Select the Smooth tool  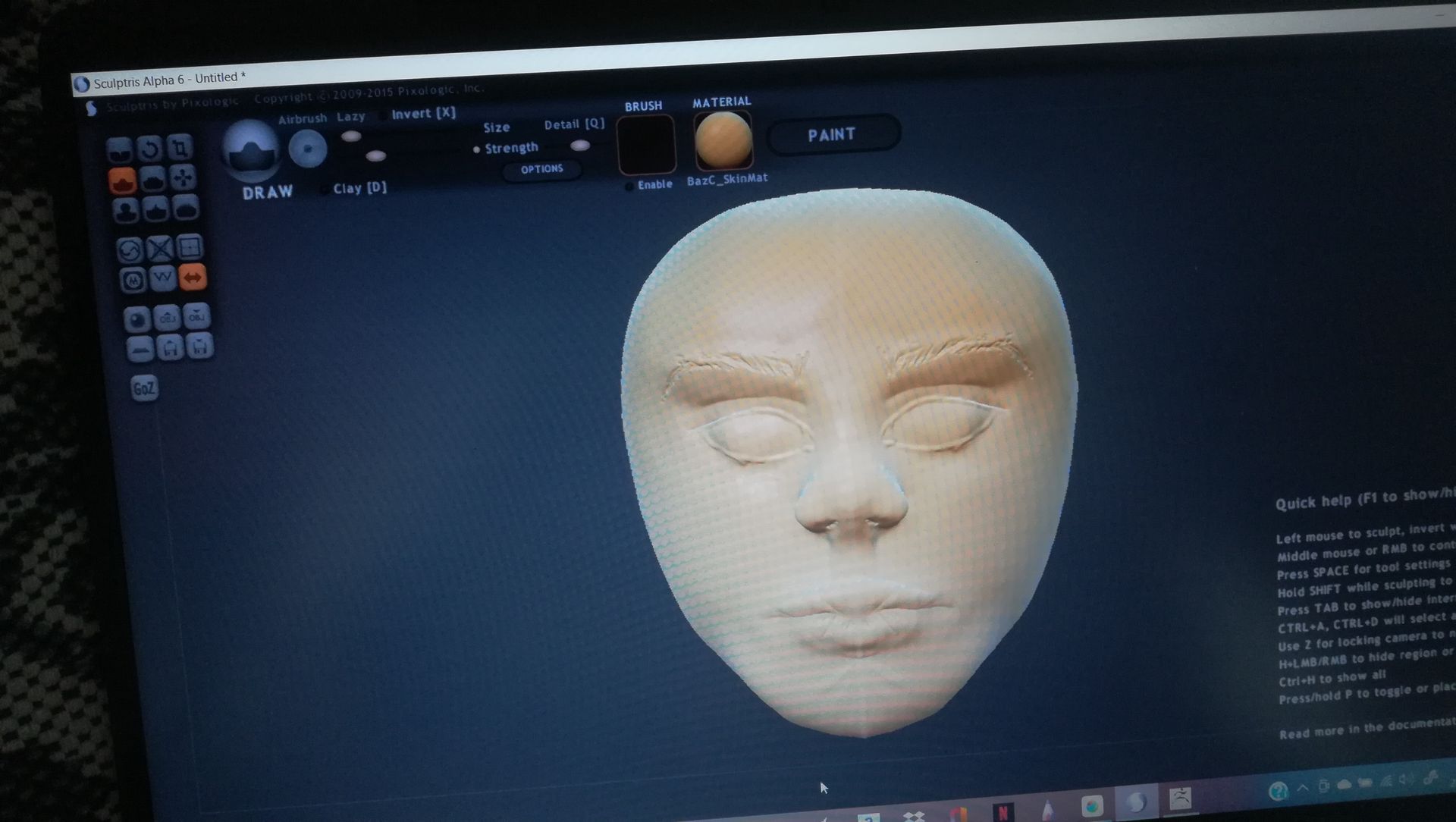pyautogui.click(x=186, y=207)
